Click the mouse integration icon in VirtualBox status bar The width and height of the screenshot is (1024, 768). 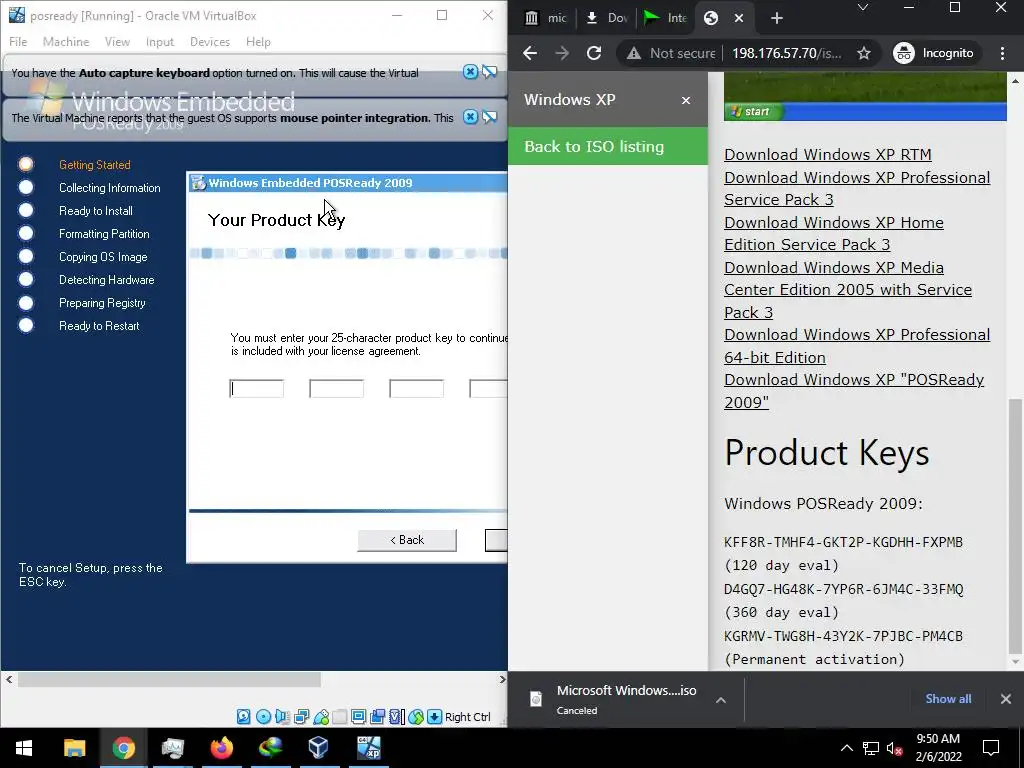pos(416,716)
